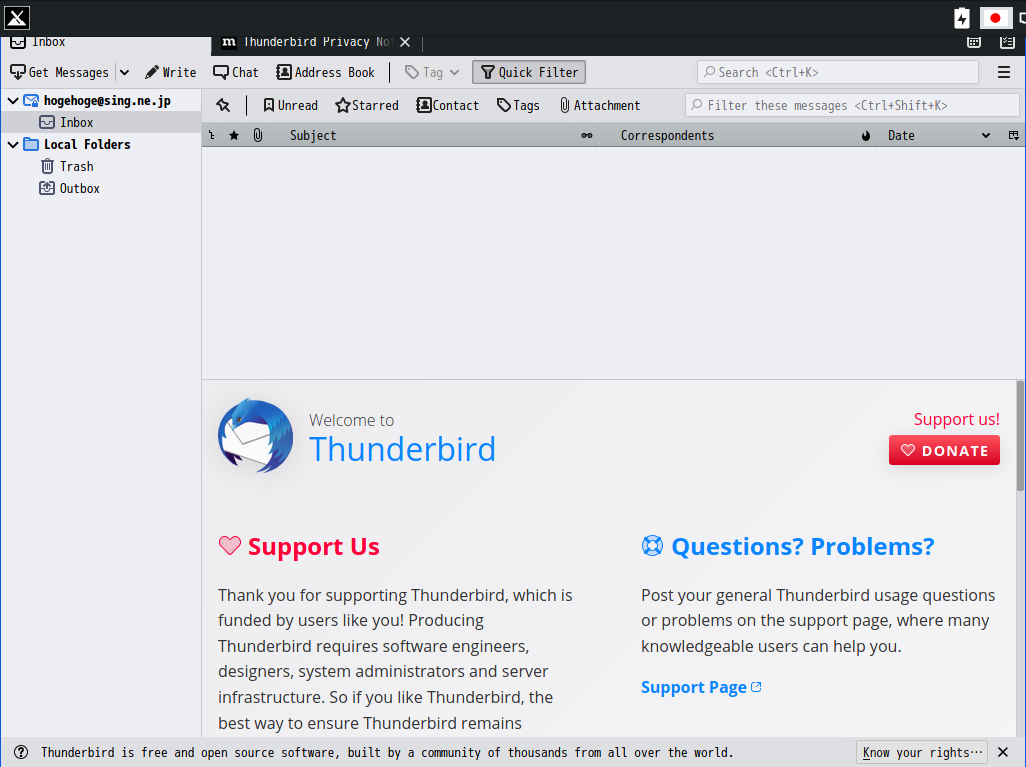This screenshot has height=767, width=1026.
Task: Open the Tag dropdown in toolbar
Action: pos(432,72)
